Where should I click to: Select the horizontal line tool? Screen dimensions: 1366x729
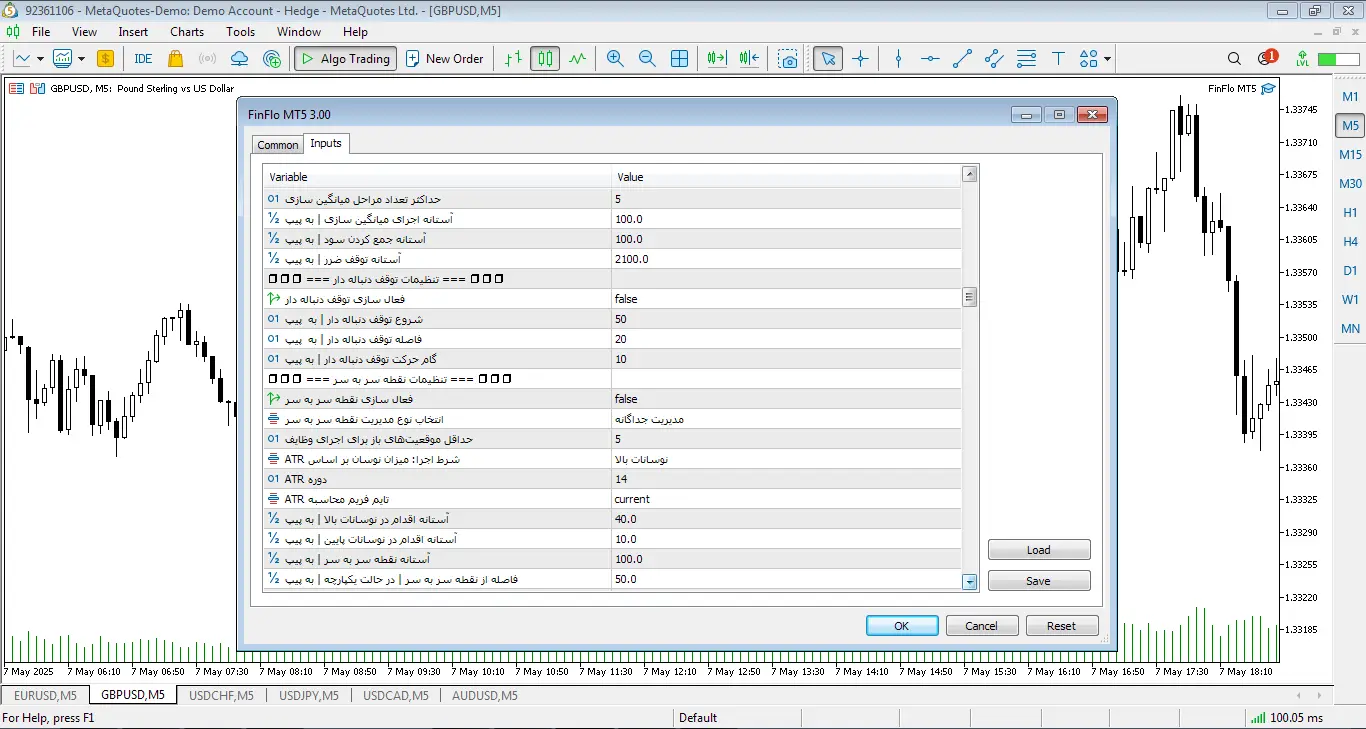coord(930,59)
